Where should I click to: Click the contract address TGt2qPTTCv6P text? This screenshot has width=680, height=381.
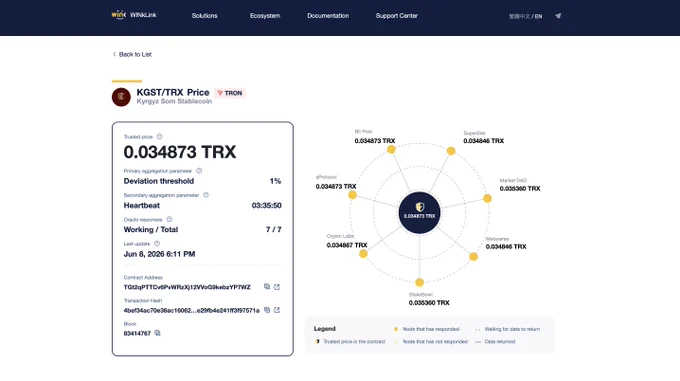(187, 287)
